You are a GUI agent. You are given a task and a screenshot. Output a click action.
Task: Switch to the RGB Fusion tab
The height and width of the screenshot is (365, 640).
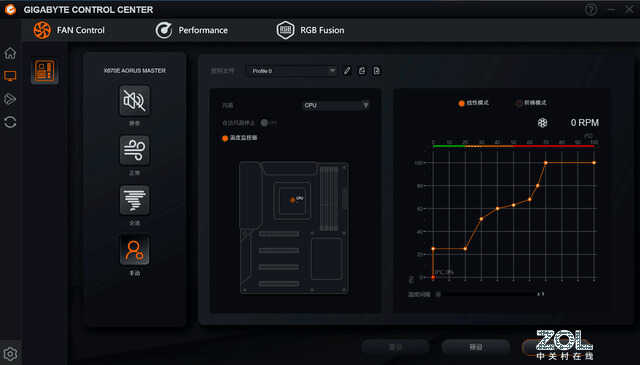pos(310,30)
